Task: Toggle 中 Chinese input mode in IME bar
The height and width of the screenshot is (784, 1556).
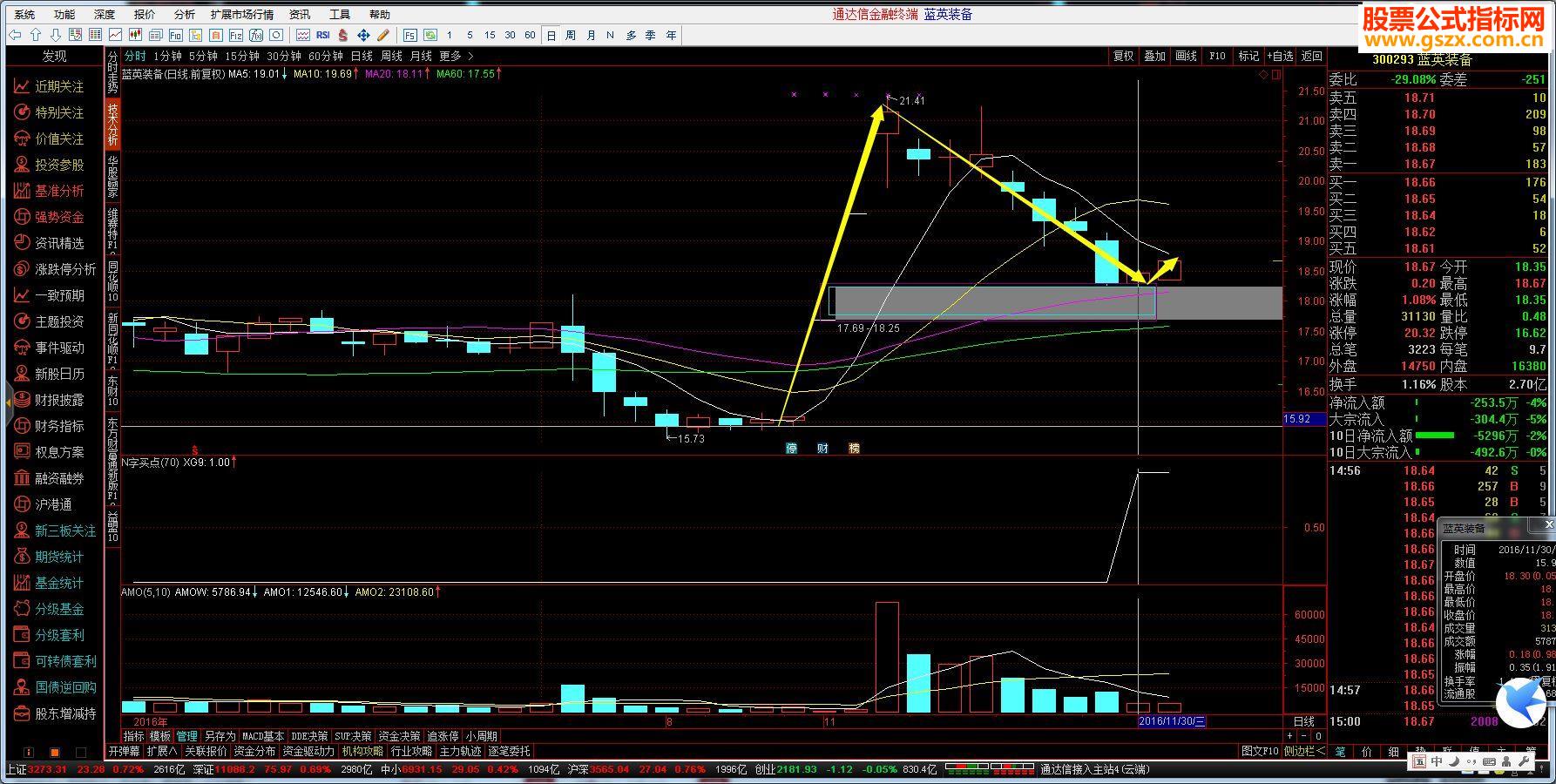Action: (x=1437, y=761)
